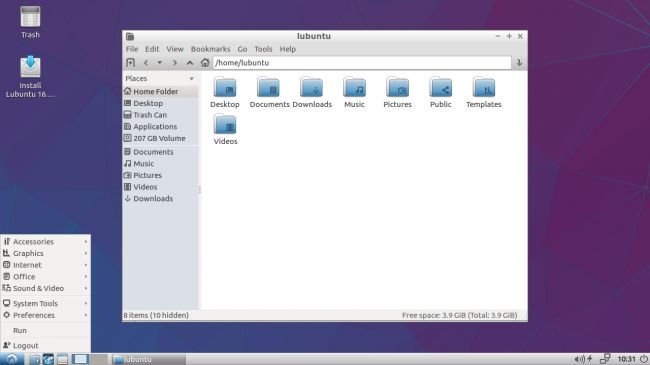Expand the Graphics submenu
This screenshot has height=365, width=650.
[46, 253]
